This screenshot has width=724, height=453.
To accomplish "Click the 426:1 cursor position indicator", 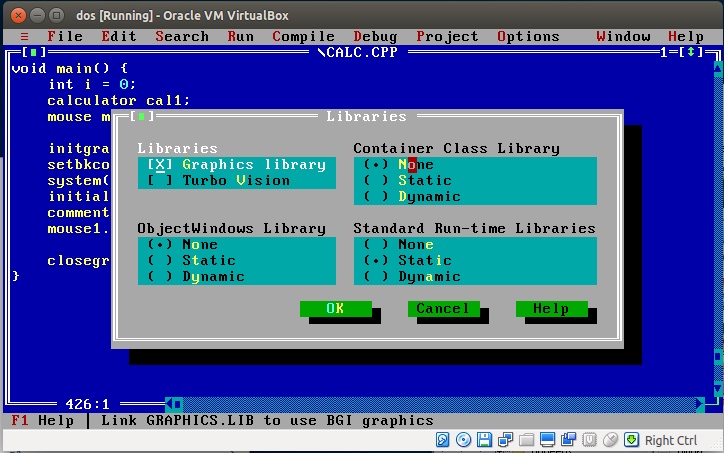I will (88, 404).
